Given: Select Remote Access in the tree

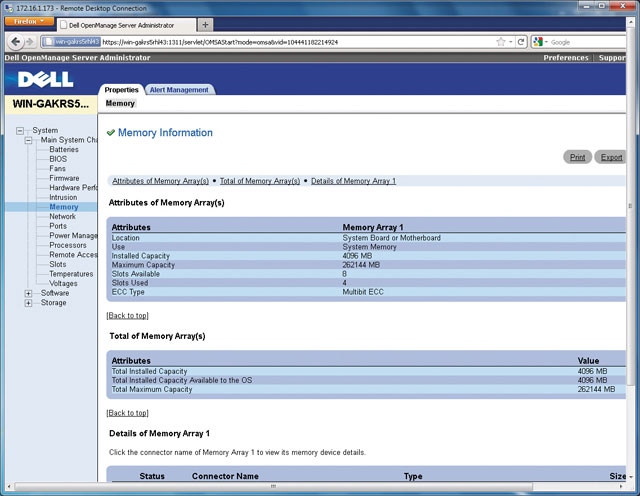Looking at the screenshot, I should (x=73, y=255).
